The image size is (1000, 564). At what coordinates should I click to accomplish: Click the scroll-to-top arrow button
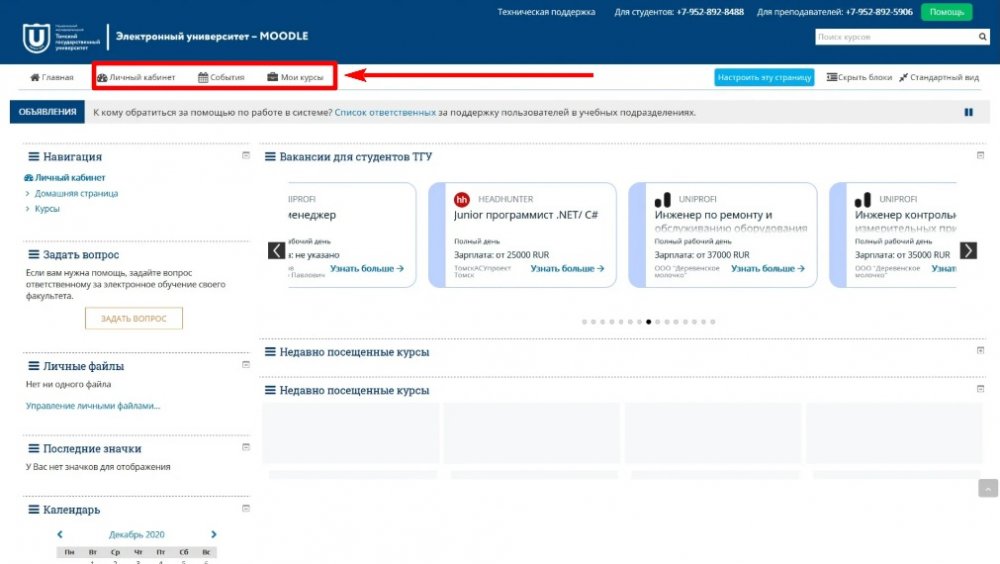[988, 488]
